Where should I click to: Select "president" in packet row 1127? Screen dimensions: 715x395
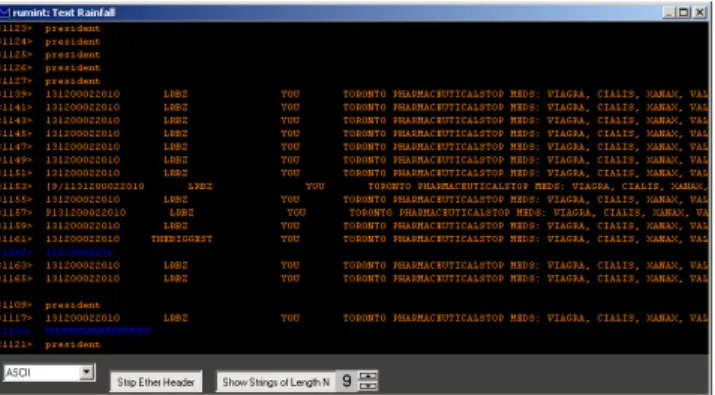click(73, 81)
